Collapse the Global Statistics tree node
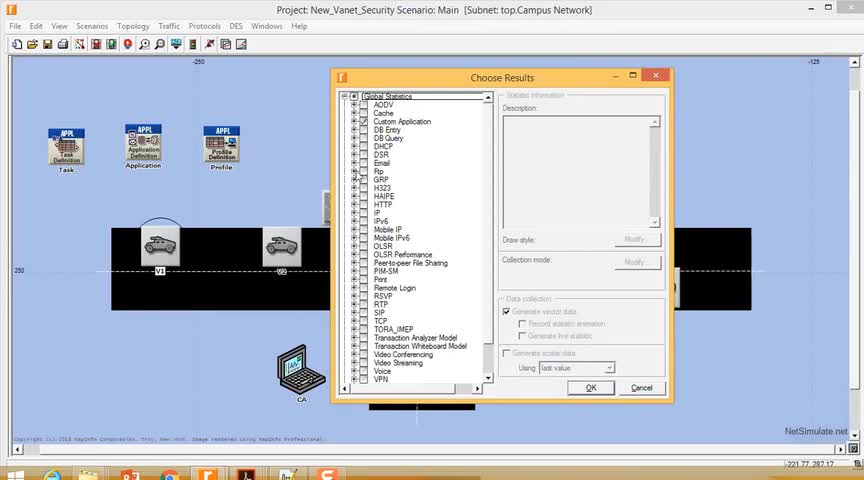Viewport: 864px width, 480px height. point(344,96)
